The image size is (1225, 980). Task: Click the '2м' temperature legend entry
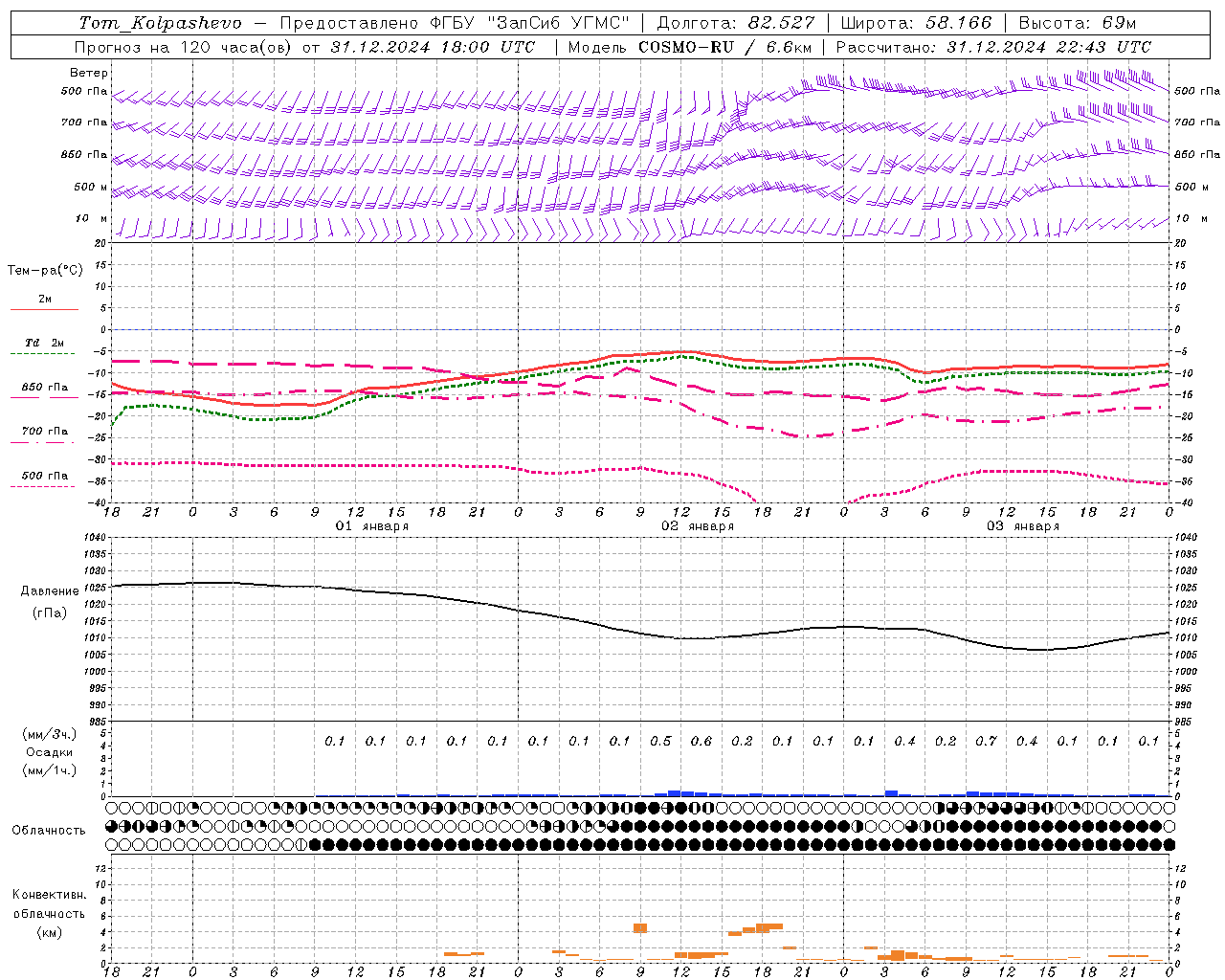click(45, 300)
